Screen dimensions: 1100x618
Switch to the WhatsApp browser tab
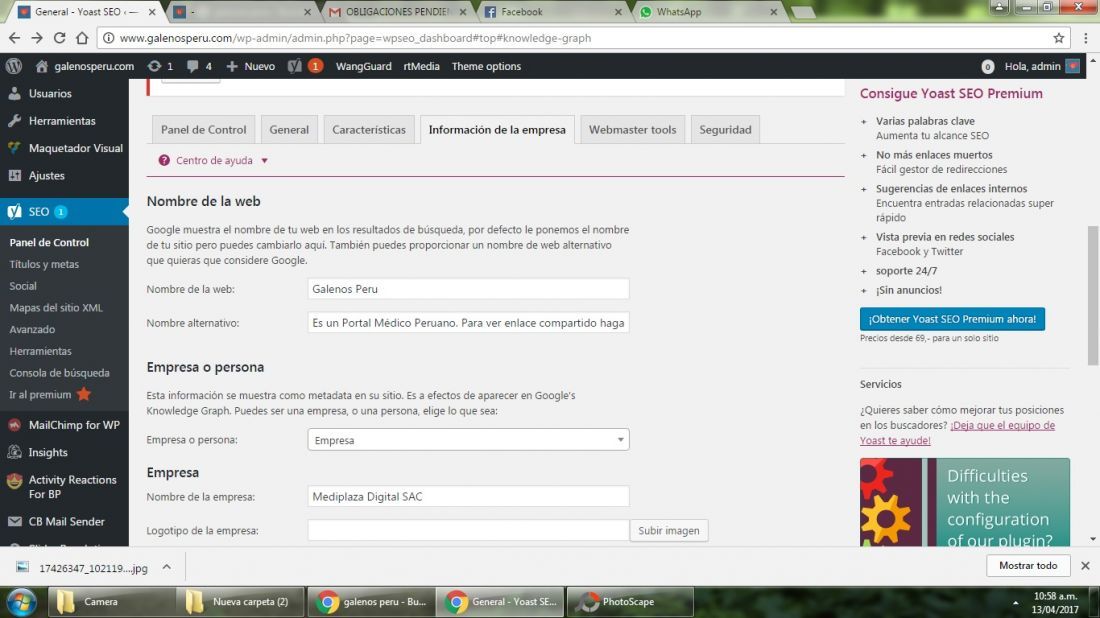pos(710,12)
